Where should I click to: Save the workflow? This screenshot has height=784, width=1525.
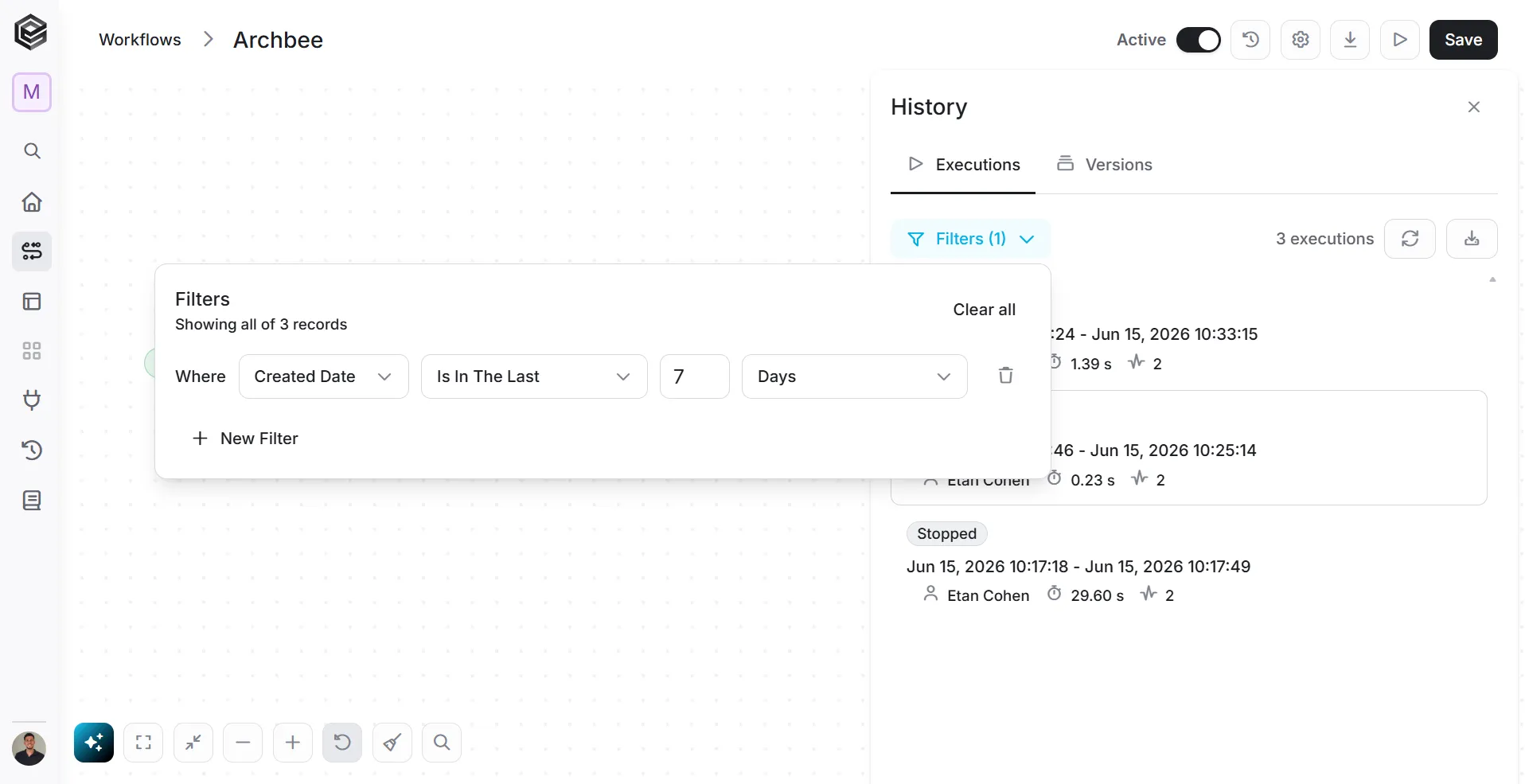point(1464,40)
